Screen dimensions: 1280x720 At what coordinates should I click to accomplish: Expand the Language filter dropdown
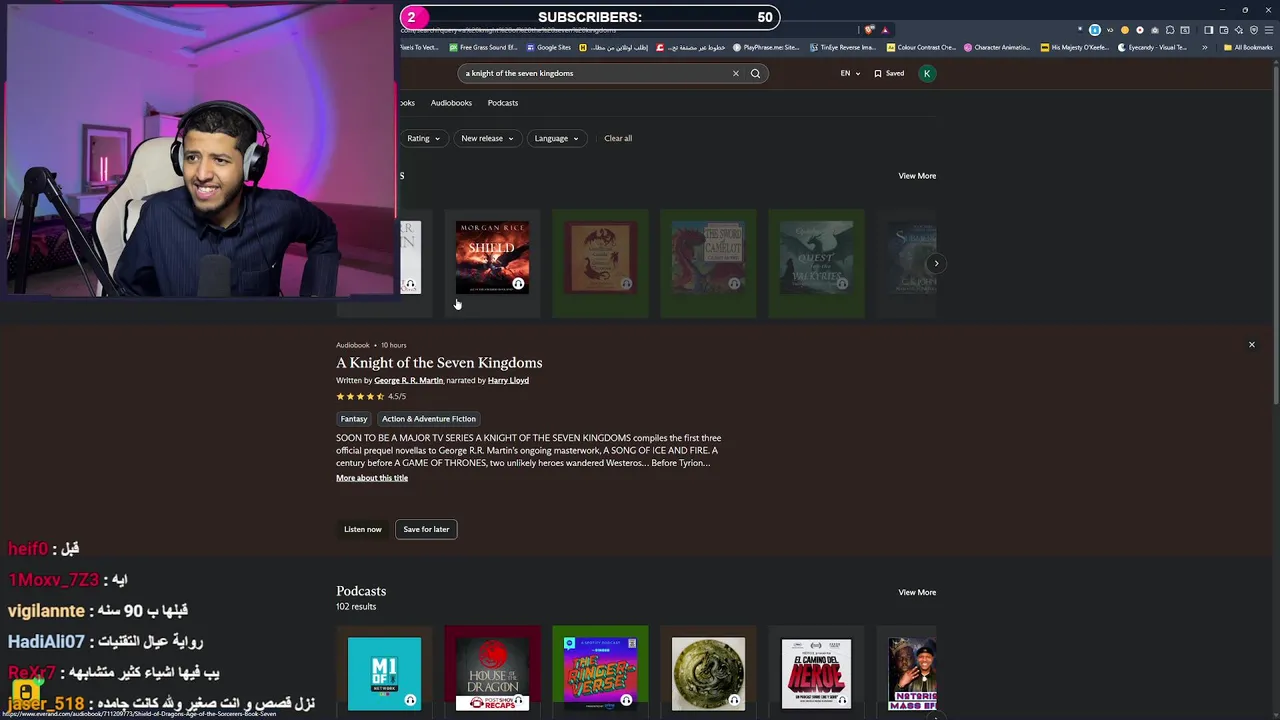click(556, 138)
